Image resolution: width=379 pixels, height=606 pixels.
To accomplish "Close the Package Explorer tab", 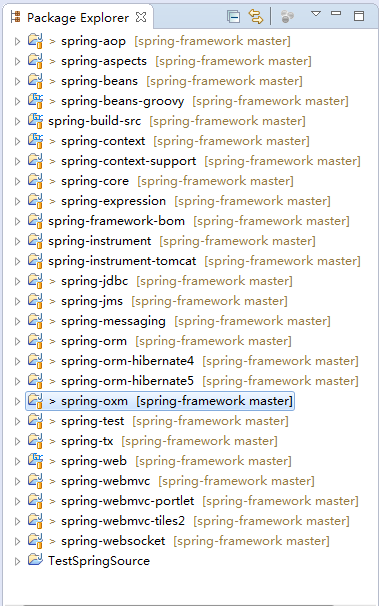I will pyautogui.click(x=141, y=17).
